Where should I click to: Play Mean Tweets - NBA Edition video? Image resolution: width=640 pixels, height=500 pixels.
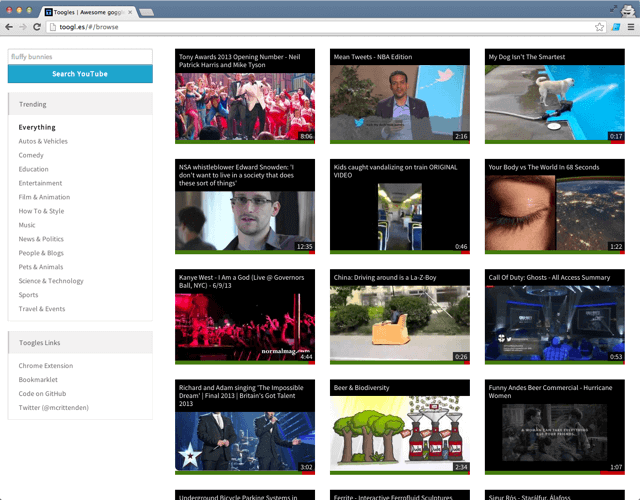[x=400, y=96]
